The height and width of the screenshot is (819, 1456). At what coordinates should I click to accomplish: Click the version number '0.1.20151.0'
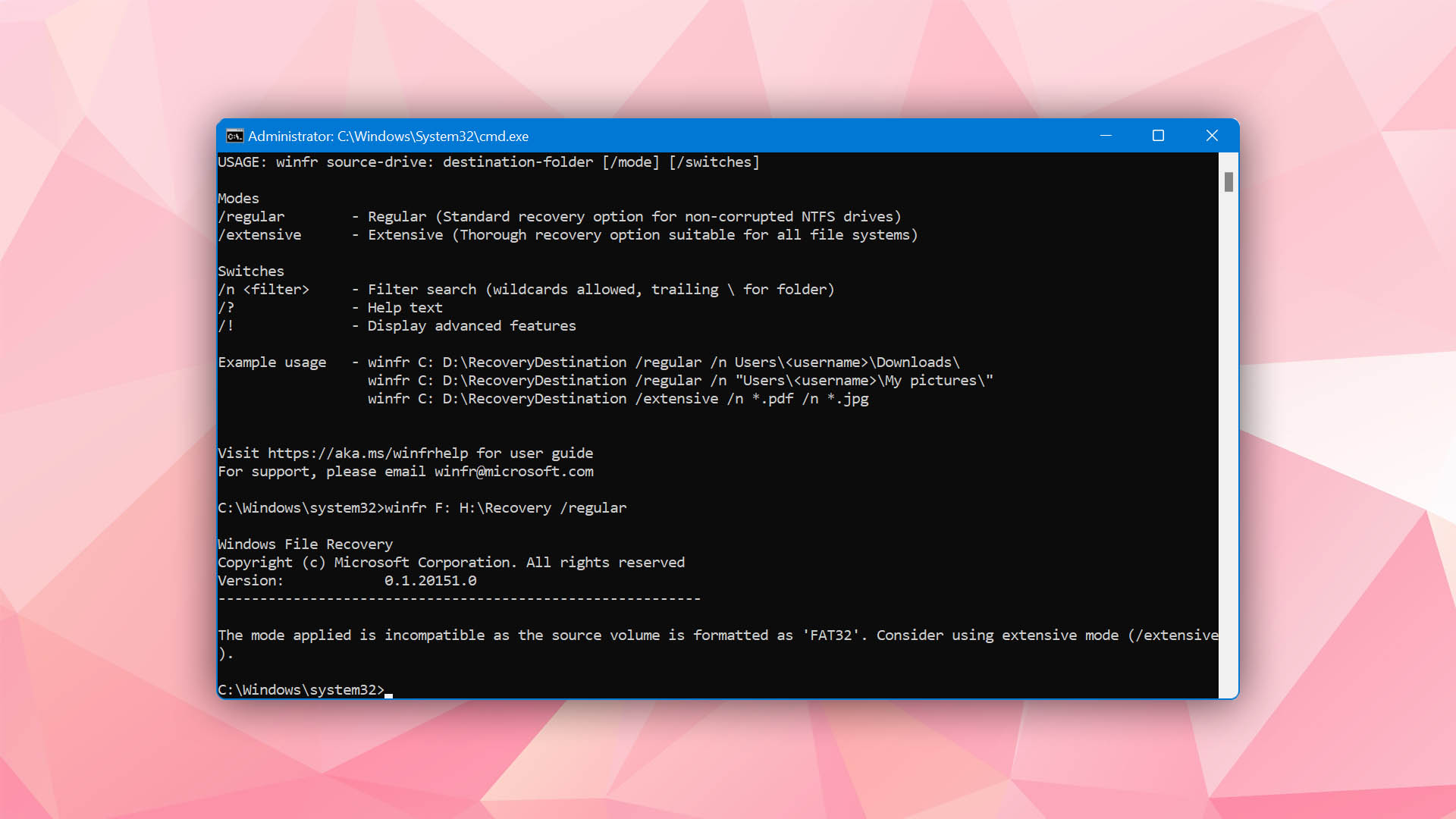pyautogui.click(x=430, y=581)
